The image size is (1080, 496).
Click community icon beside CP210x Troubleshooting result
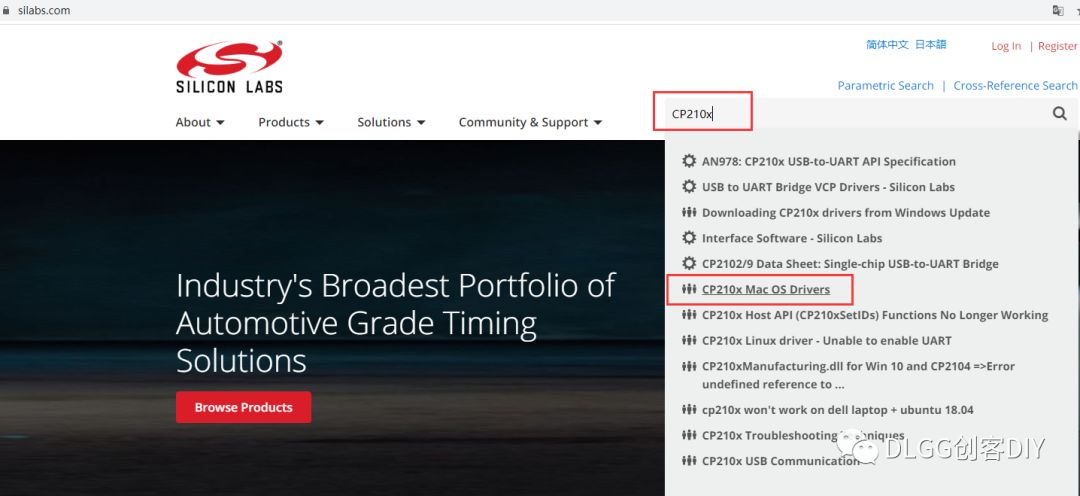(689, 435)
